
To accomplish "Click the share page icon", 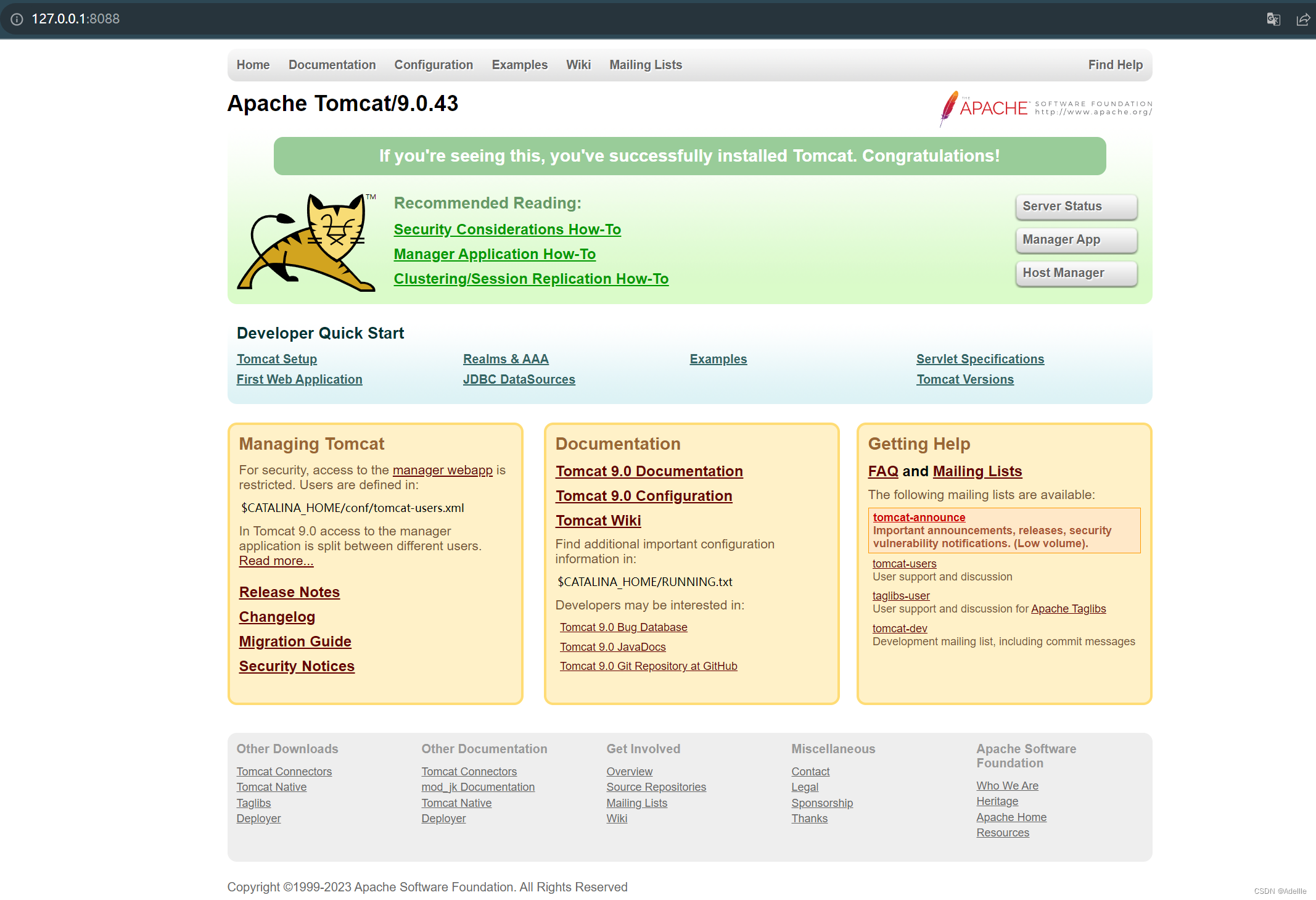I will (1302, 19).
